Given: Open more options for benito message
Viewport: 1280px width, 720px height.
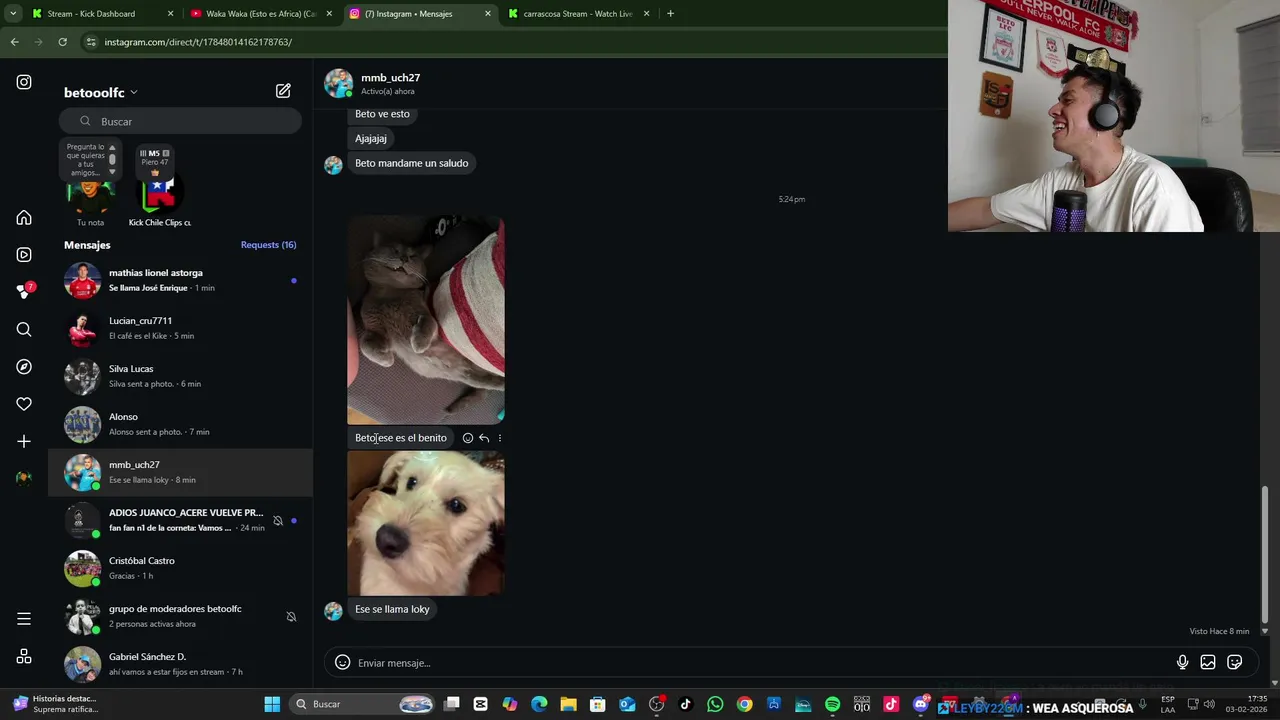Looking at the screenshot, I should pyautogui.click(x=500, y=438).
